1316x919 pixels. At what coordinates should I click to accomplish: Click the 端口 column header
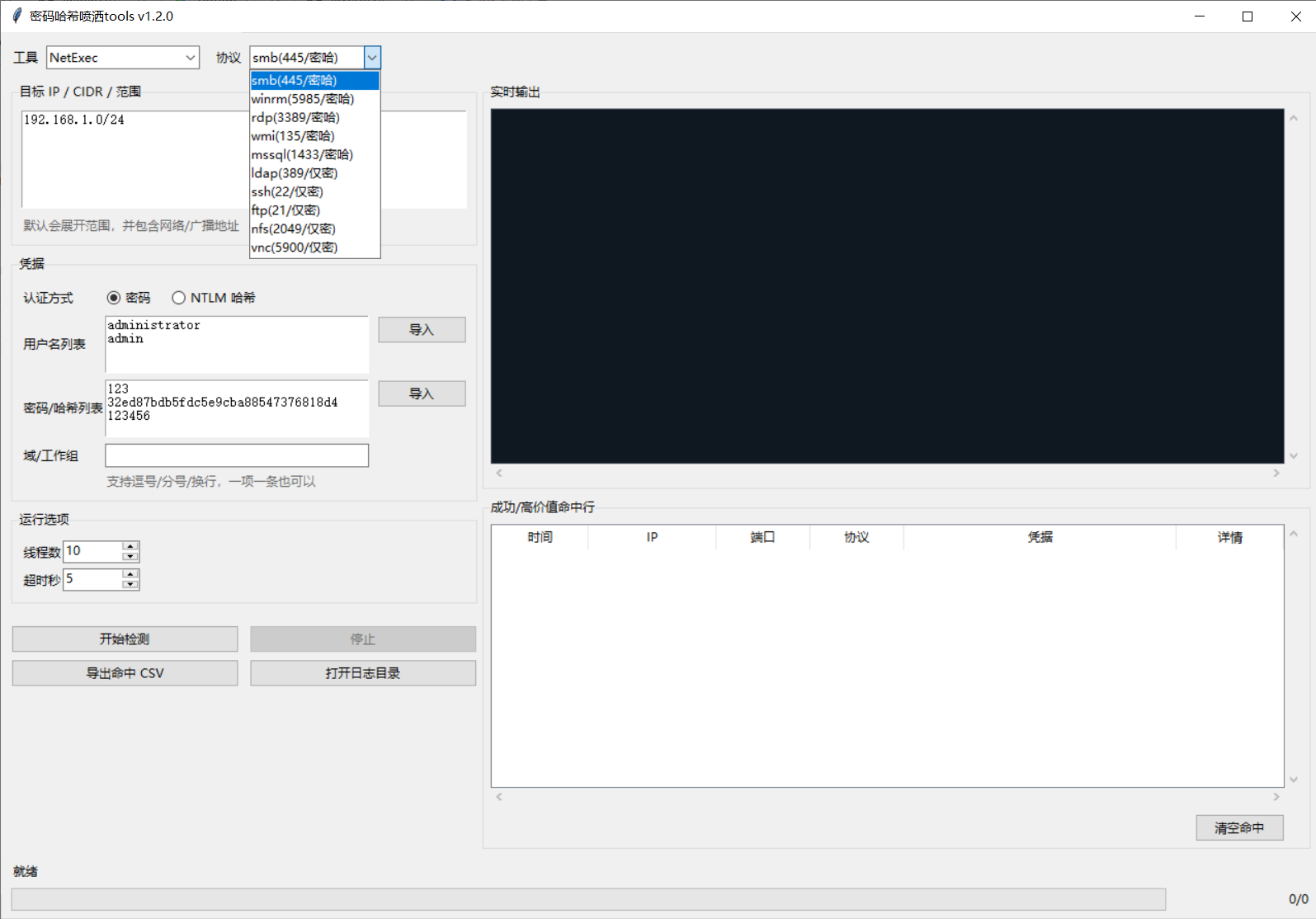762,537
